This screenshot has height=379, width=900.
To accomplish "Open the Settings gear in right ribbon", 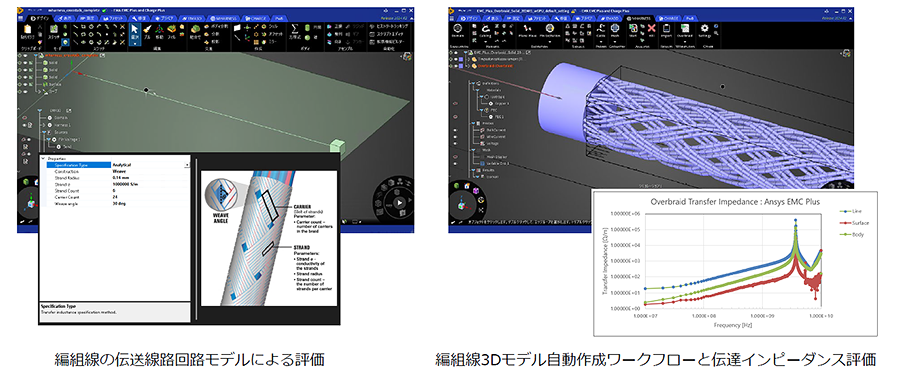I will click(704, 28).
